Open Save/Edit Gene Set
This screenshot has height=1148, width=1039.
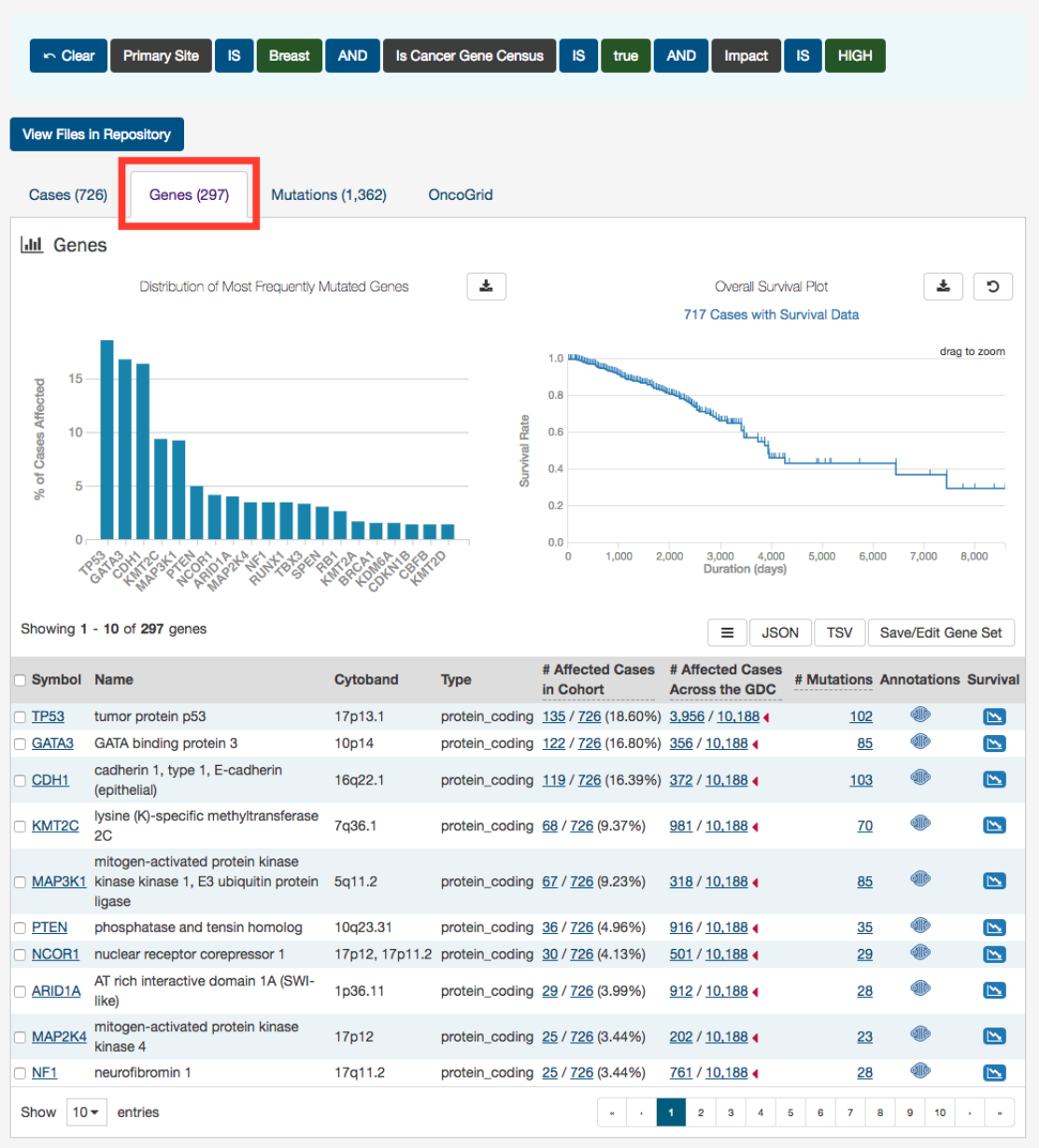tap(941, 632)
